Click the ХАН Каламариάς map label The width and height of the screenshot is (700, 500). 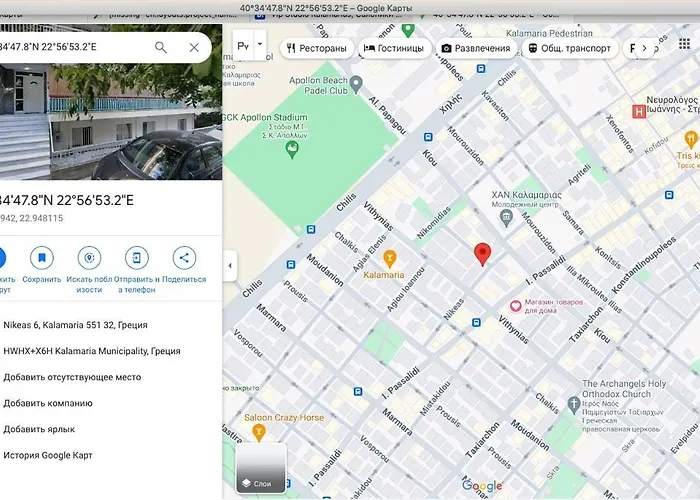[x=526, y=195]
